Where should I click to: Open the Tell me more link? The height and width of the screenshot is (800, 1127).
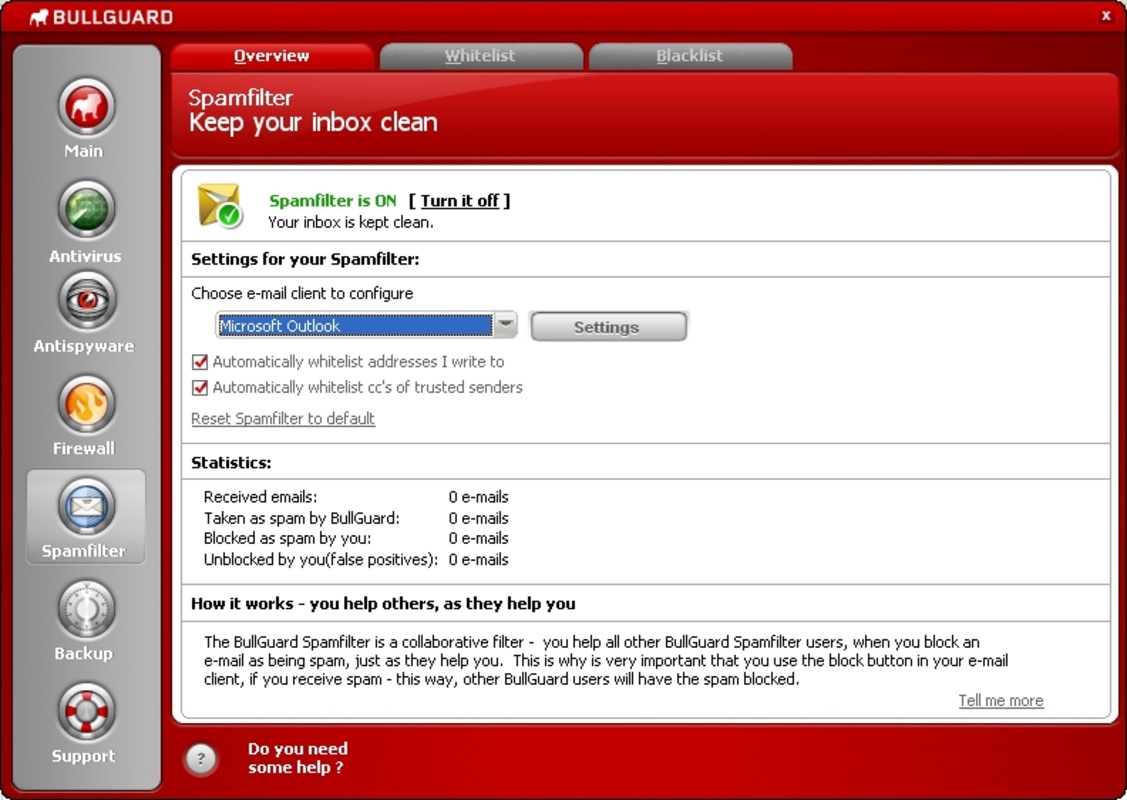tap(1000, 700)
